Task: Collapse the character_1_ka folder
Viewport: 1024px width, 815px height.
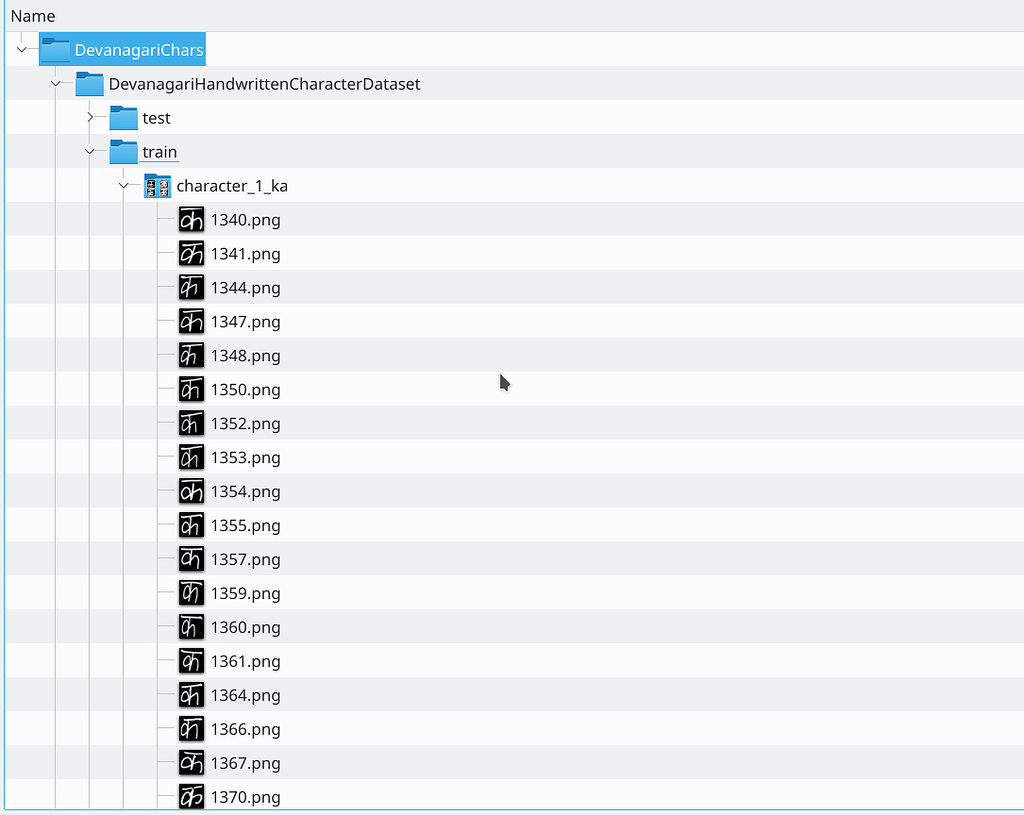Action: coord(123,185)
